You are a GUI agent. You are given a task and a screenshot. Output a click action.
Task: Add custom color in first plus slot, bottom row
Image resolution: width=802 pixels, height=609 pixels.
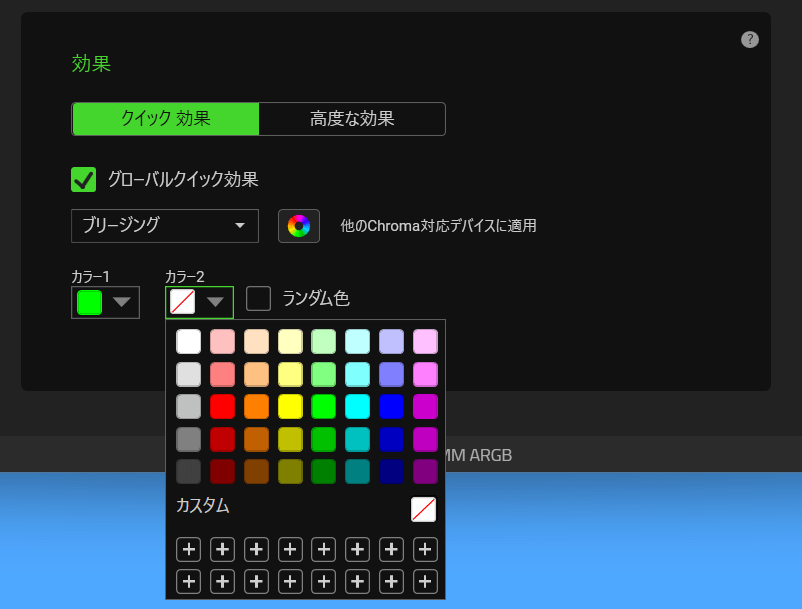188,581
